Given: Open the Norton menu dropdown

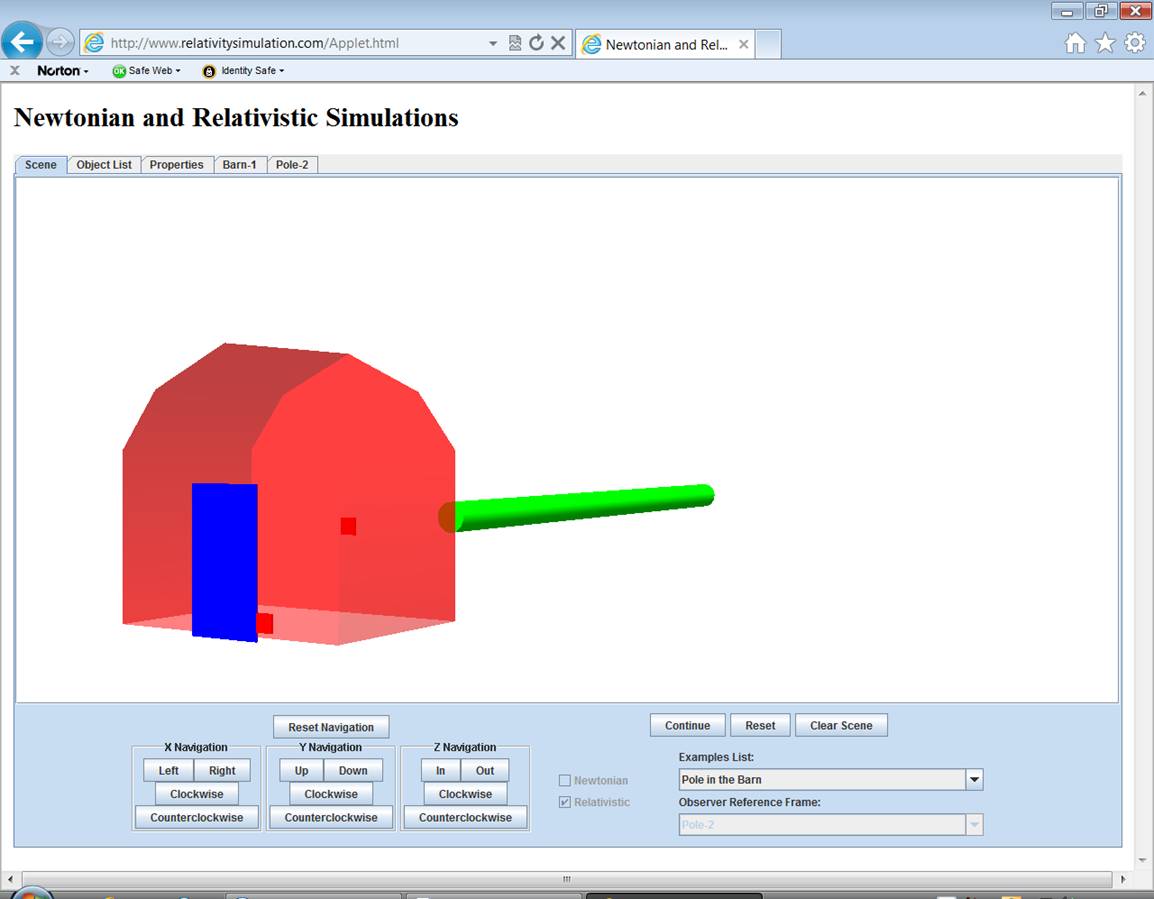Looking at the screenshot, I should coord(63,71).
